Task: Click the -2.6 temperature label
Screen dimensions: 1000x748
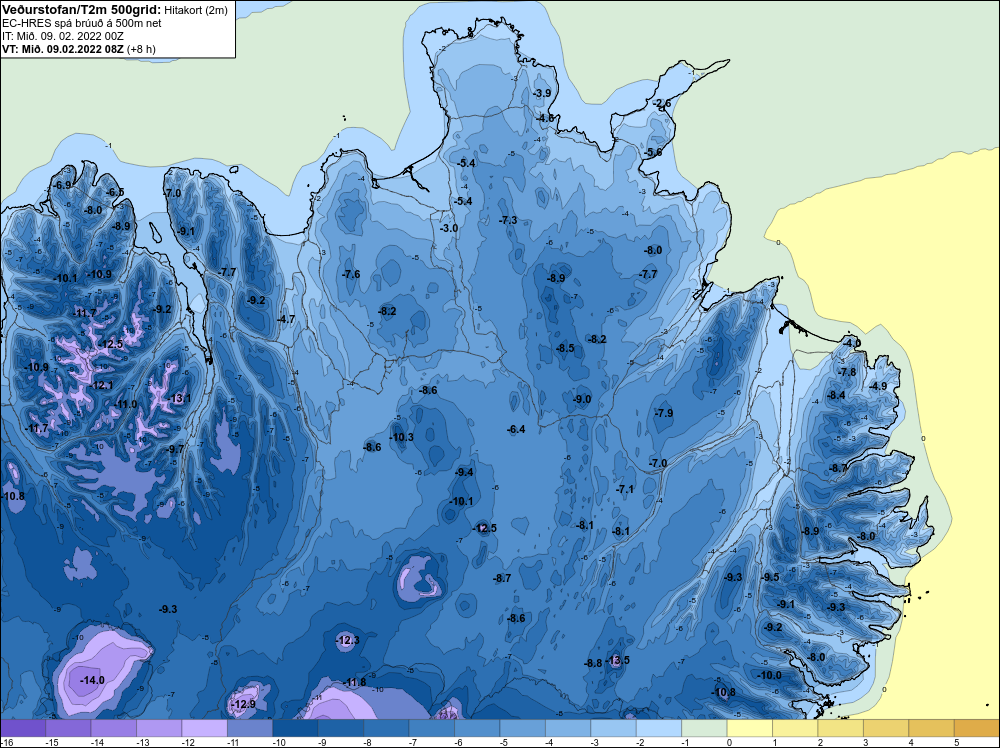Action: [x=662, y=103]
